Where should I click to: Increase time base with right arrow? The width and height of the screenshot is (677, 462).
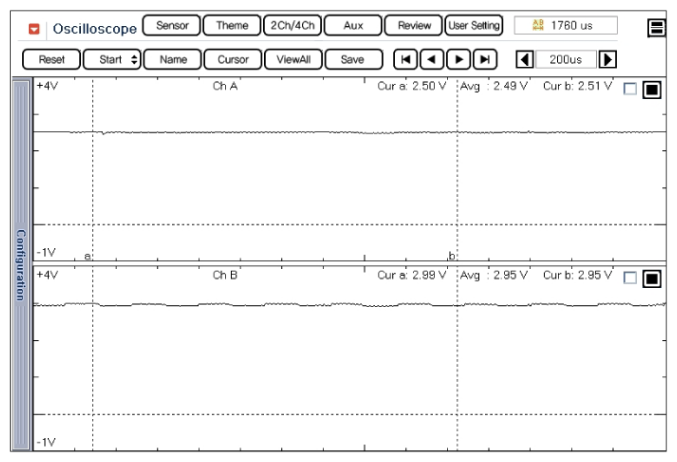[606, 60]
